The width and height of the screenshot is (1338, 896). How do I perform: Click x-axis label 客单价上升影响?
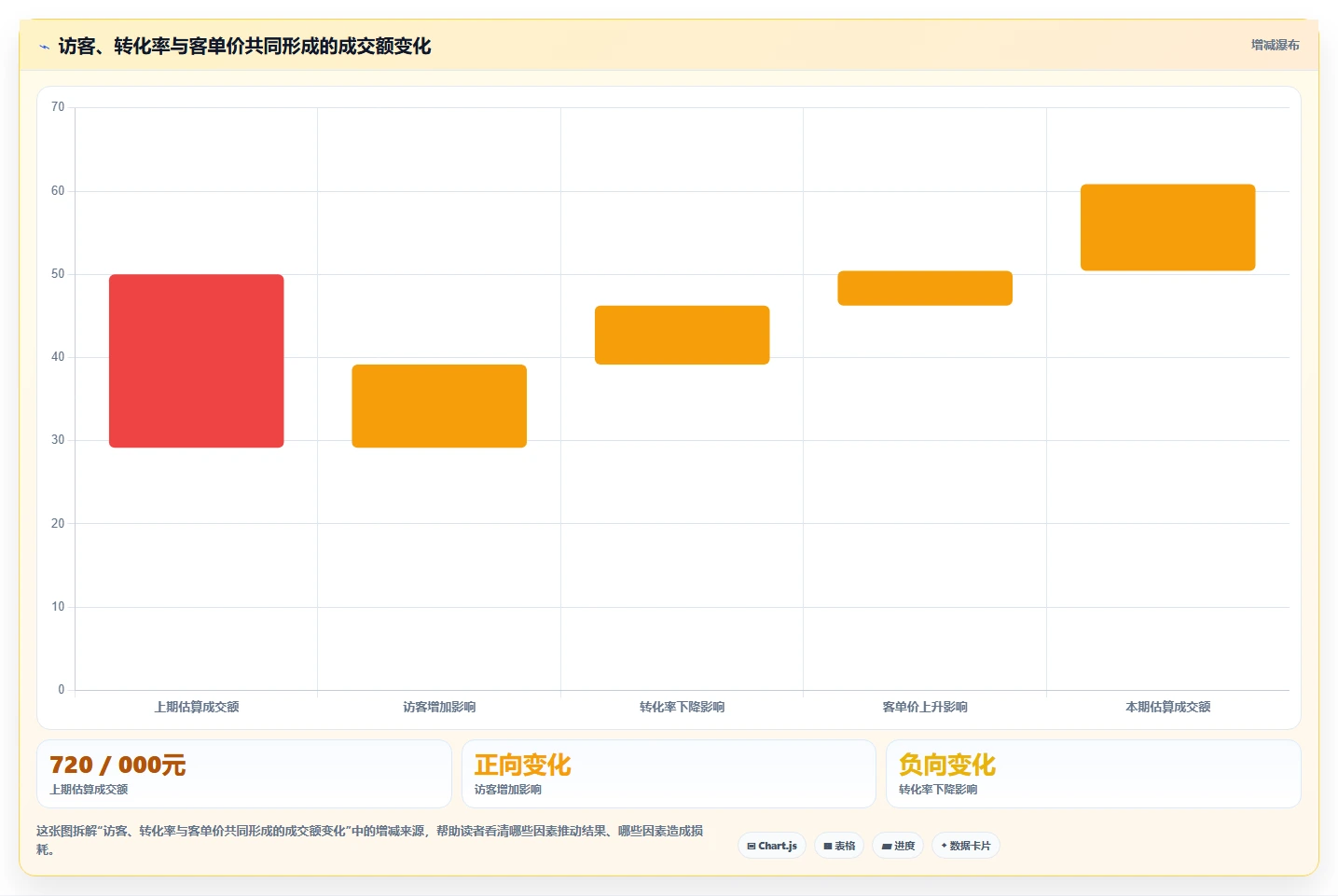(x=925, y=707)
